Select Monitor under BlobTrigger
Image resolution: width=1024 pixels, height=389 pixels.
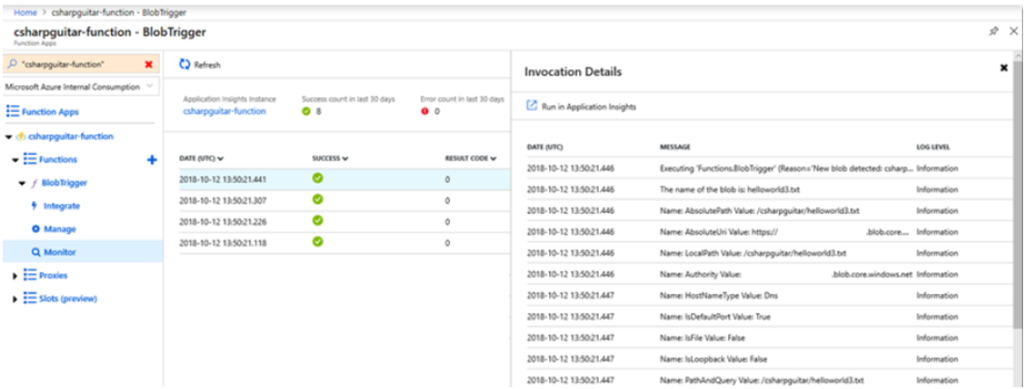[x=59, y=252]
